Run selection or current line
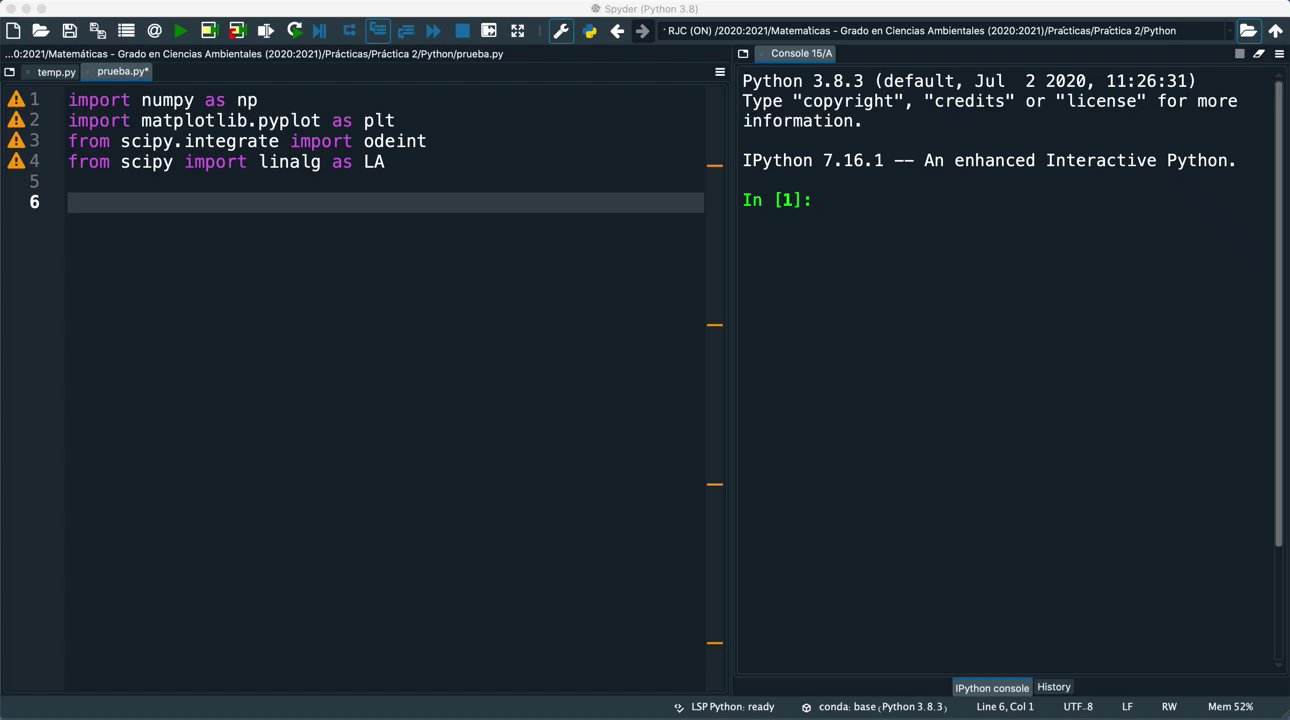Viewport: 1290px width, 720px height. 265,31
